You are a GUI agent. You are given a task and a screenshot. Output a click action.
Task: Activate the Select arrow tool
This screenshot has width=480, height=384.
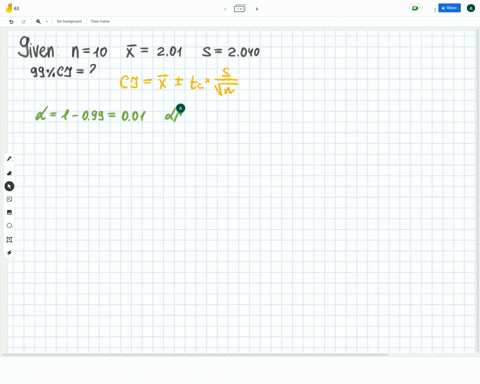click(9, 186)
